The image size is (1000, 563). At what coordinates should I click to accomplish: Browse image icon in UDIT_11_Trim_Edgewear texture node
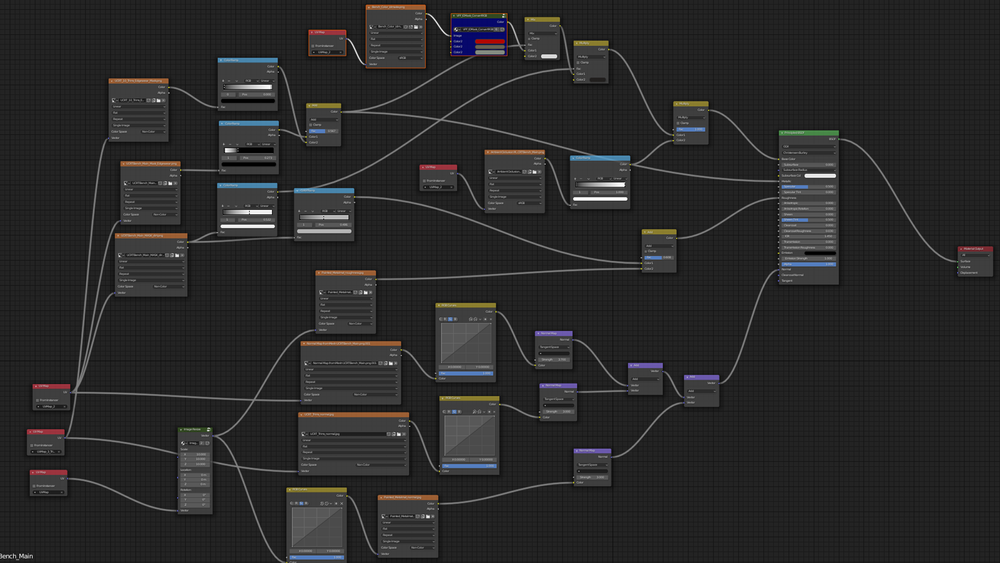[x=114, y=100]
